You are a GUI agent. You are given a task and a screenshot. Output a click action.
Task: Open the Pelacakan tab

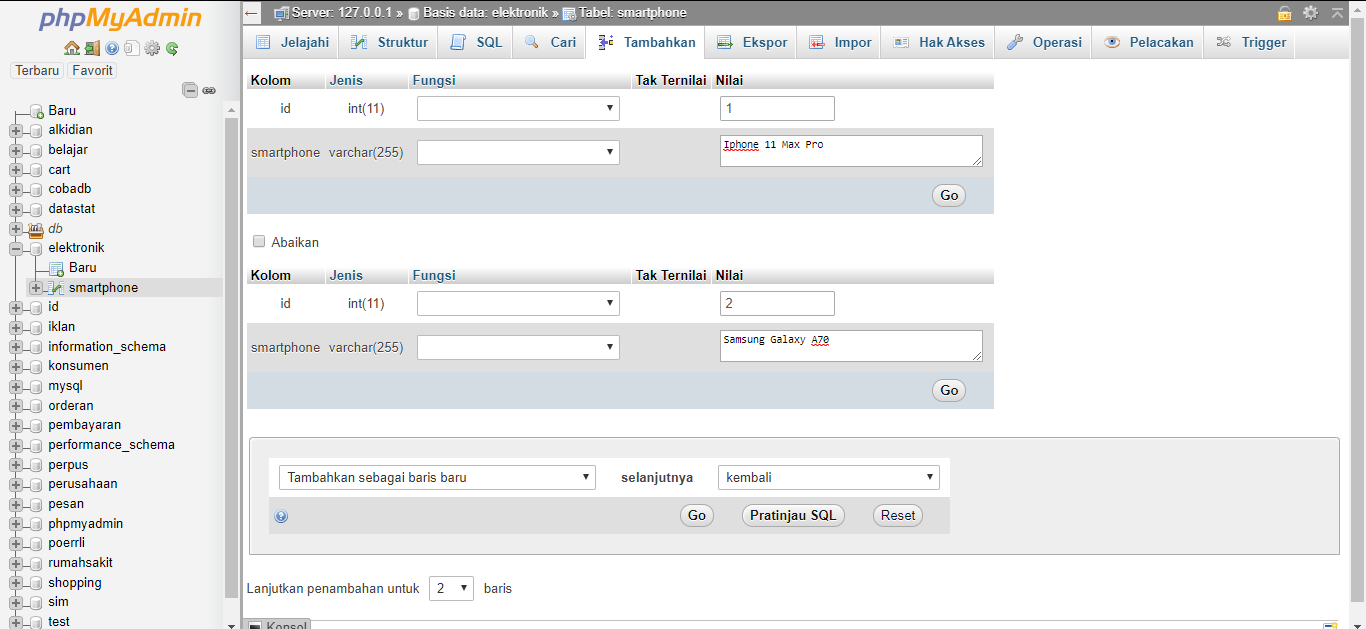(x=1148, y=43)
